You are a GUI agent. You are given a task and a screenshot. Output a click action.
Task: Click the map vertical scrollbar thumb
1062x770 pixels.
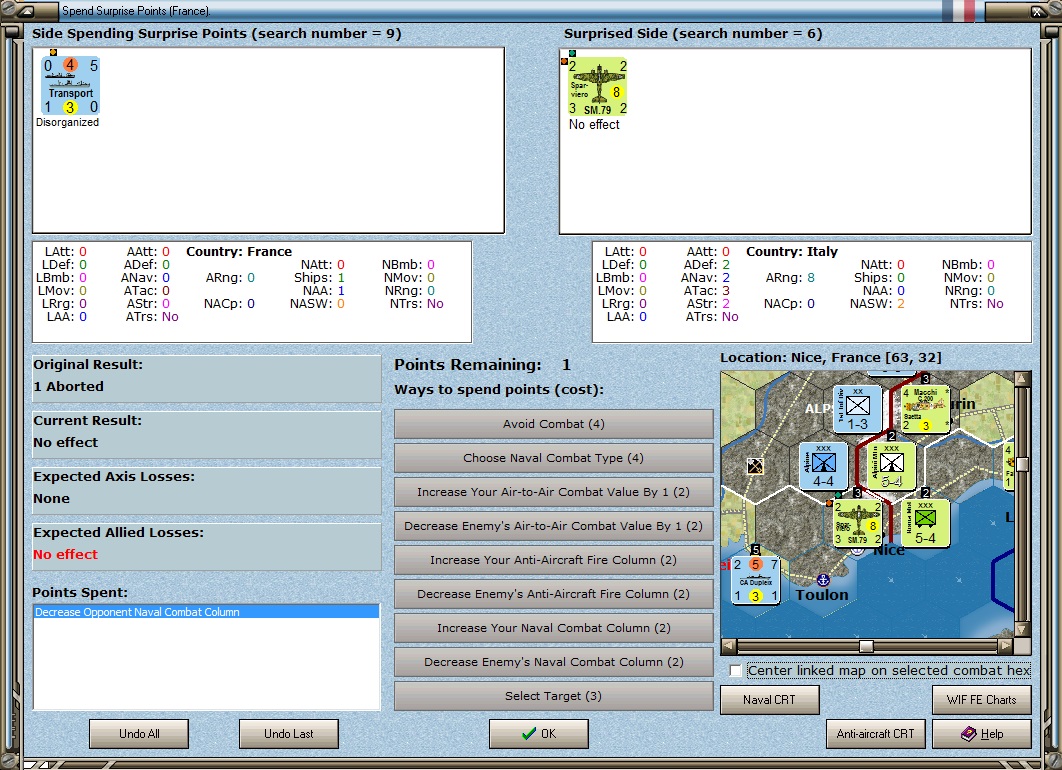click(x=1022, y=464)
